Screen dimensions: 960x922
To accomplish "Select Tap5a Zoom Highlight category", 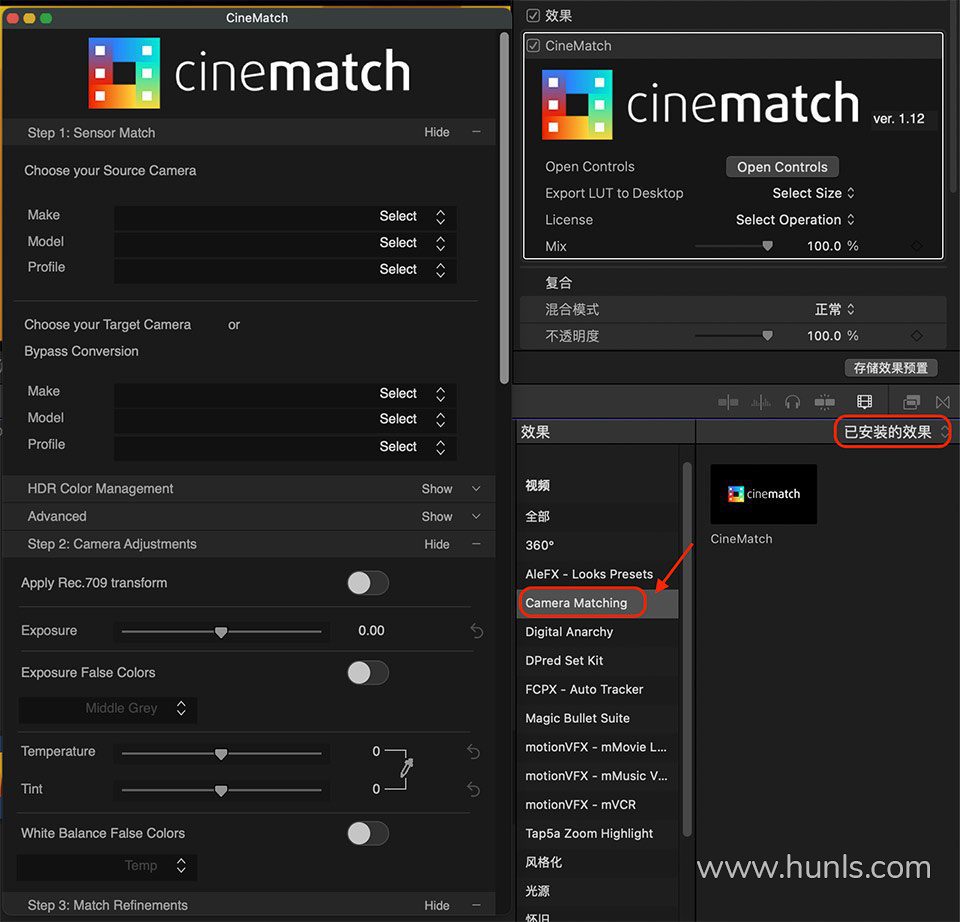I will (588, 833).
